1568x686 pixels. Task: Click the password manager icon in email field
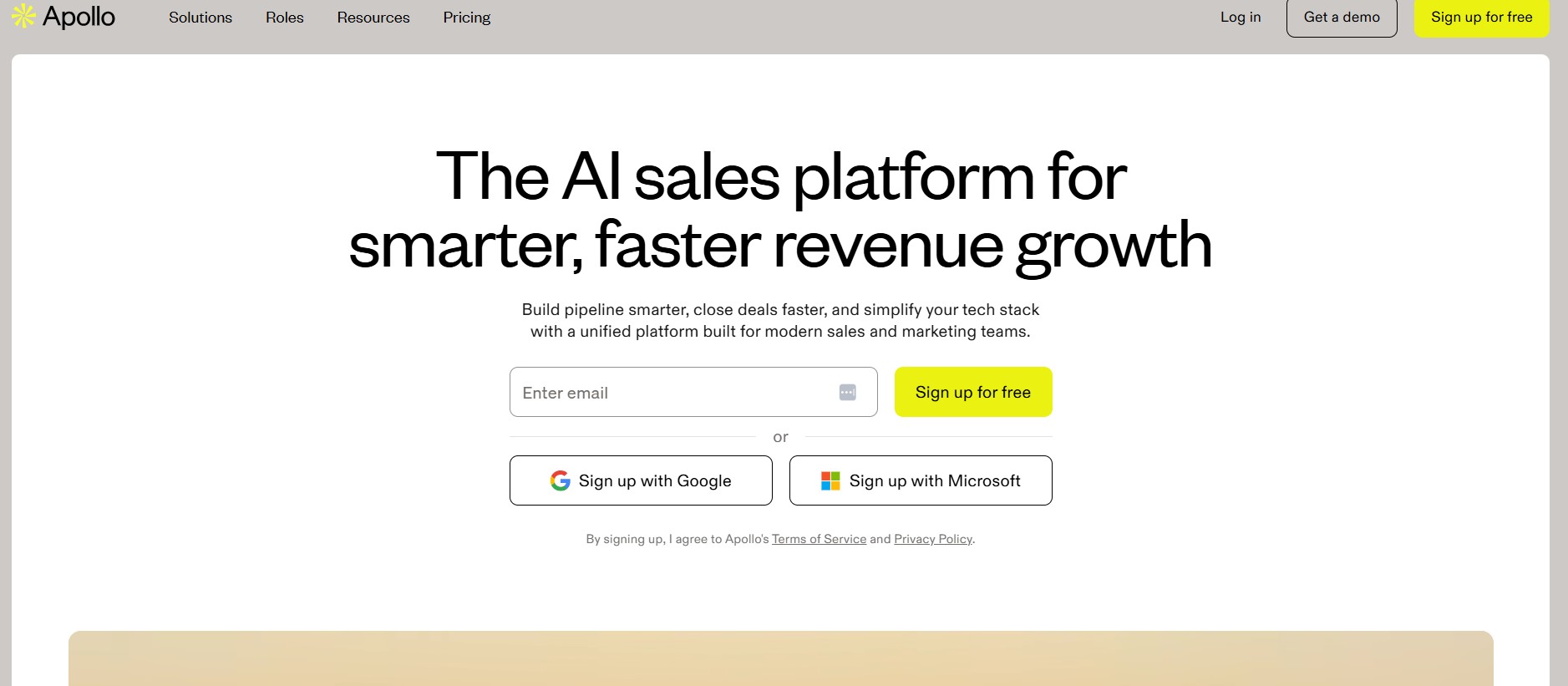[x=847, y=393]
